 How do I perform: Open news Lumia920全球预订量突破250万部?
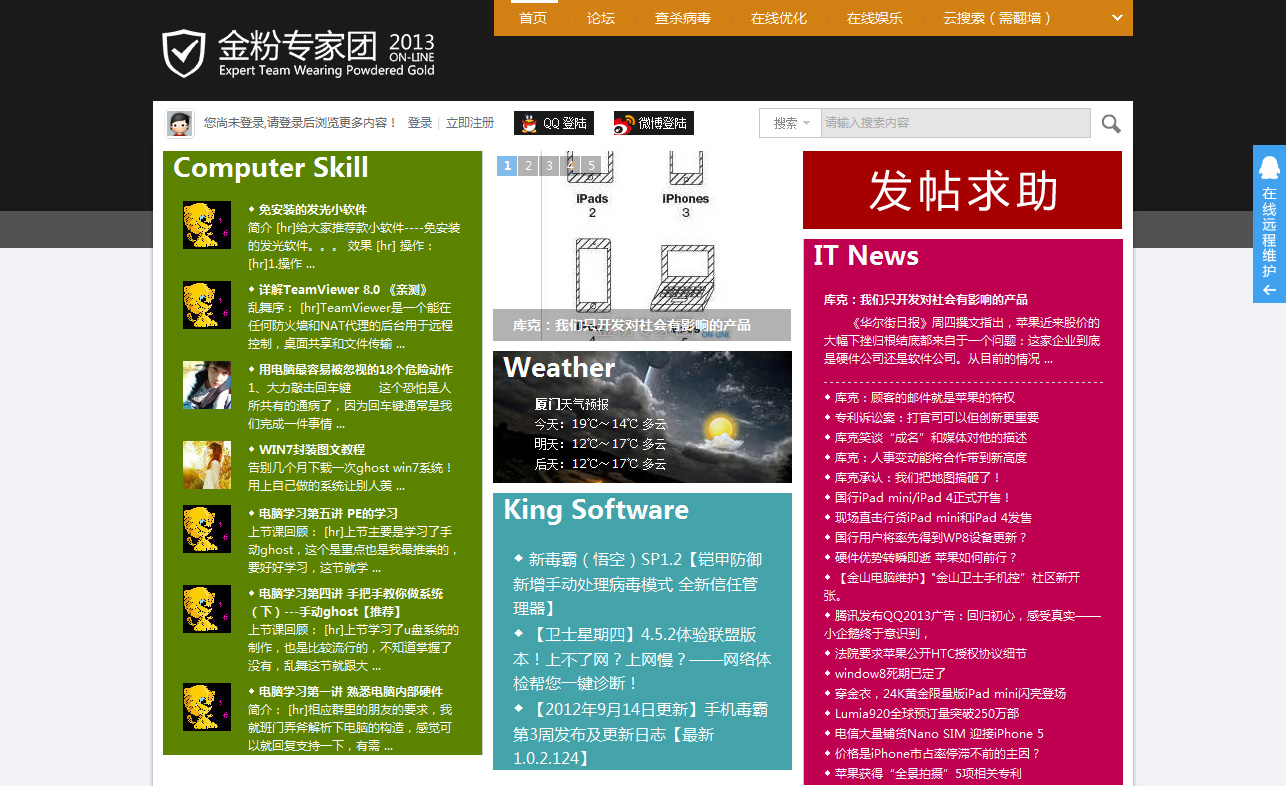click(x=927, y=714)
